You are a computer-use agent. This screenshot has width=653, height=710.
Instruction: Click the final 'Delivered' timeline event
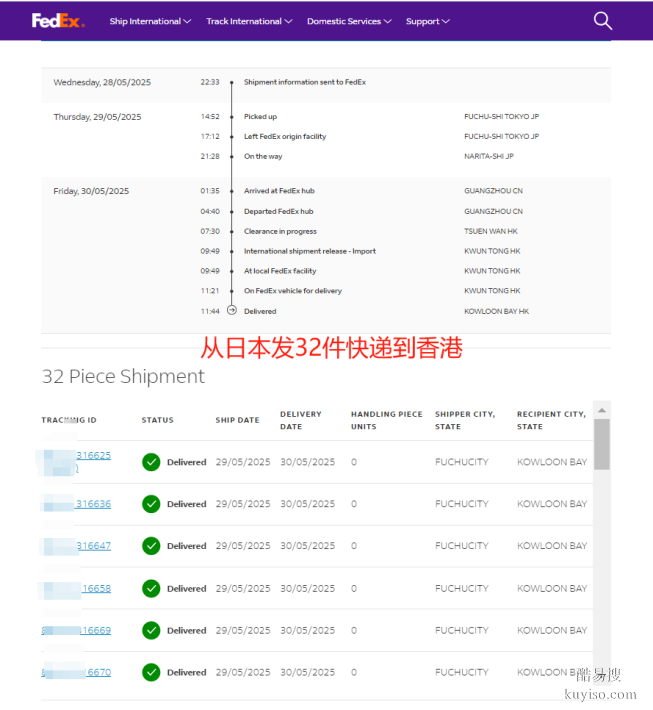[x=260, y=312]
